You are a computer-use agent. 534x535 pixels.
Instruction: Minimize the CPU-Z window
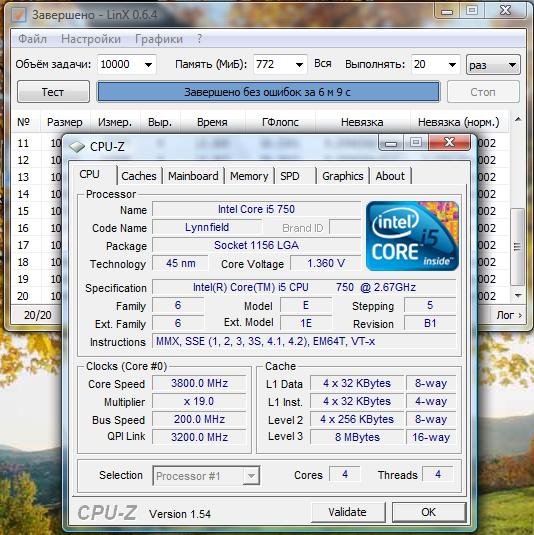pyautogui.click(x=391, y=143)
